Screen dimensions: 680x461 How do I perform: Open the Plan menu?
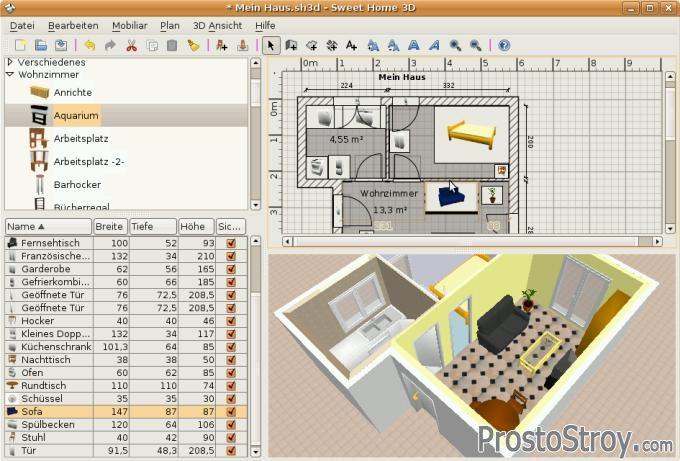point(170,26)
